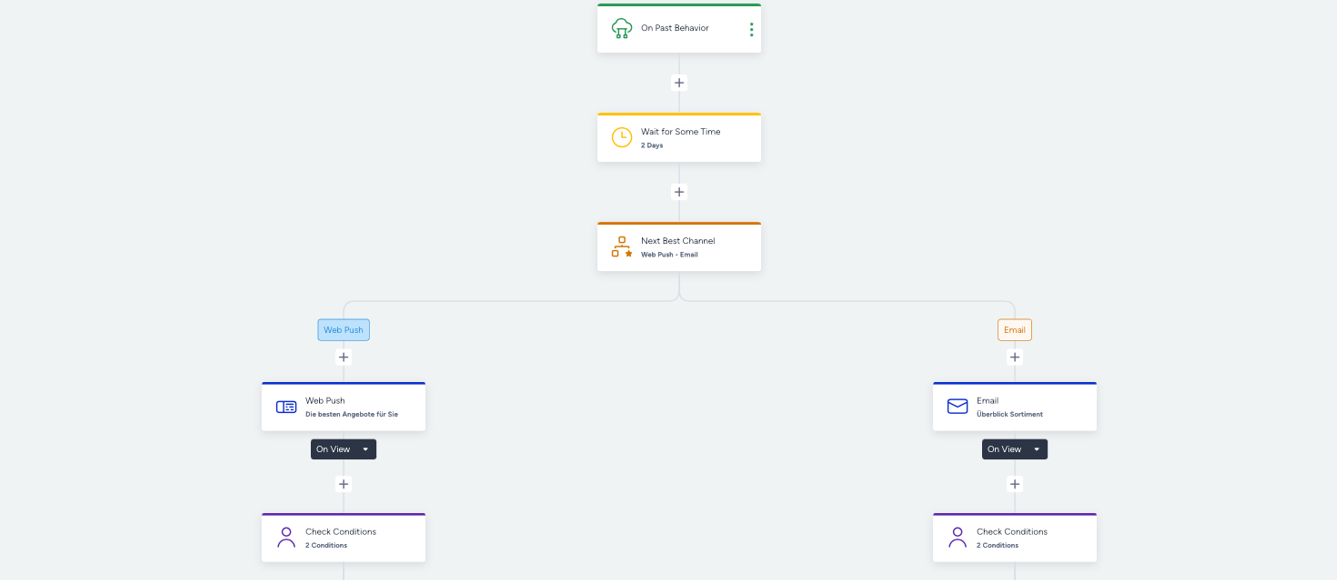The height and width of the screenshot is (580, 1337).
Task: Select the blue Web Push branch label
Action: [343, 330]
